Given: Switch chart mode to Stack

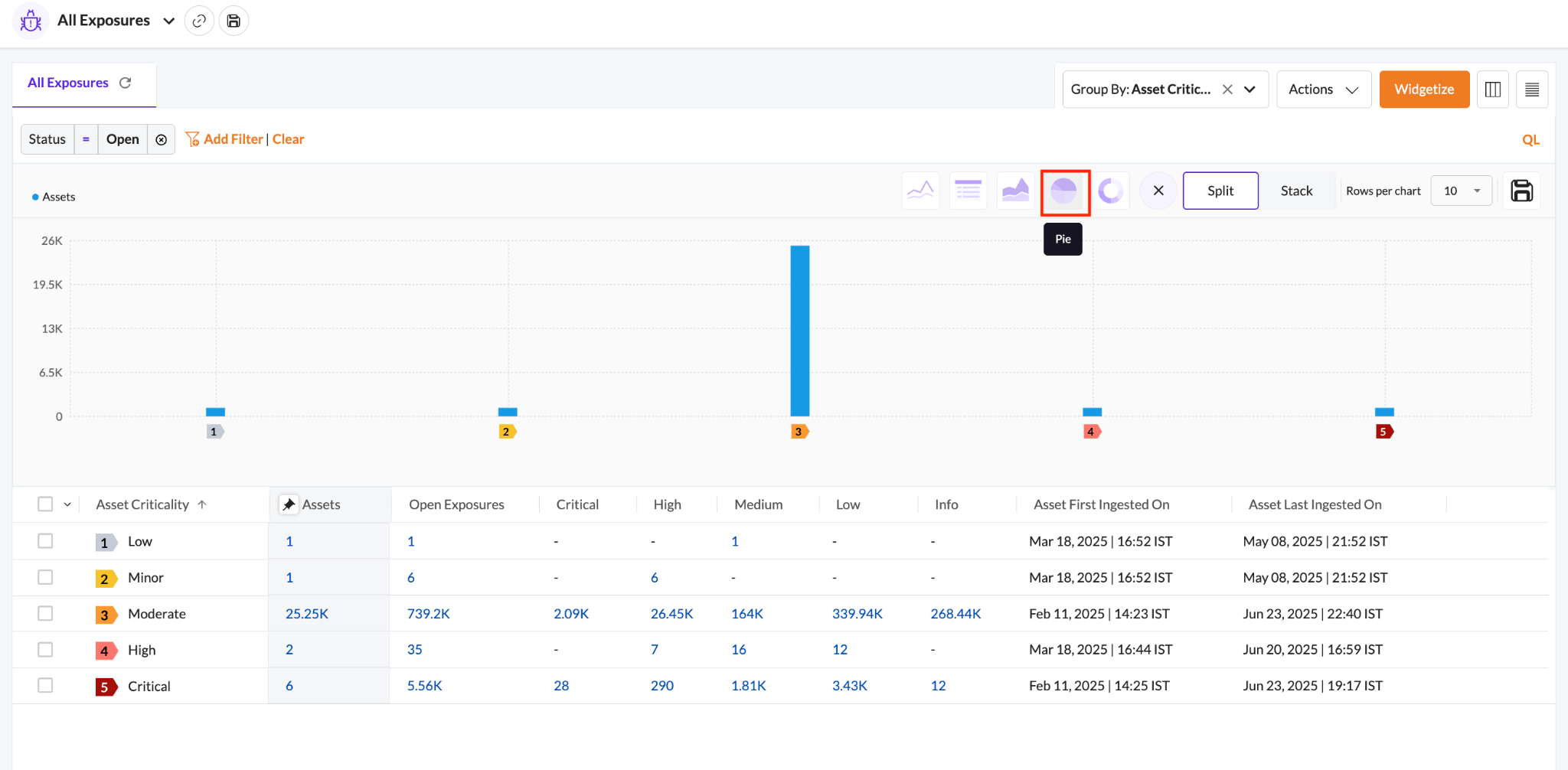Looking at the screenshot, I should tap(1296, 191).
